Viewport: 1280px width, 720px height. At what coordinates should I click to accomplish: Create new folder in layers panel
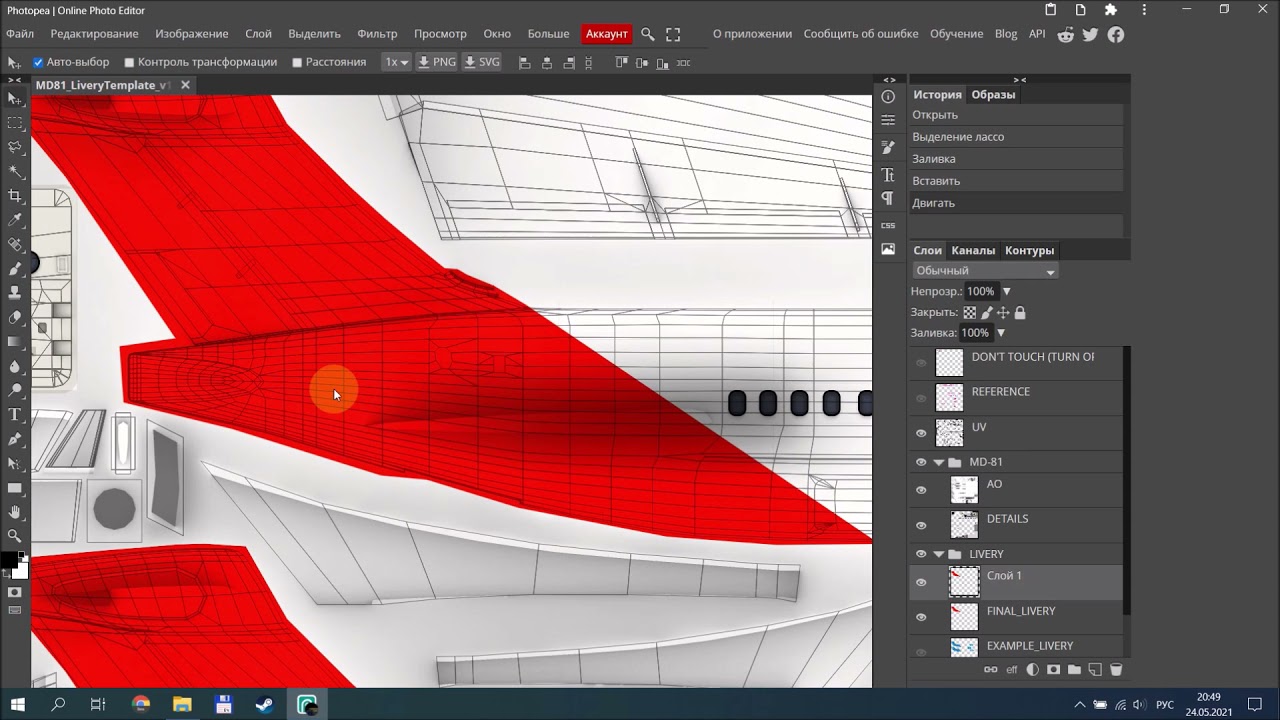pyautogui.click(x=1074, y=669)
